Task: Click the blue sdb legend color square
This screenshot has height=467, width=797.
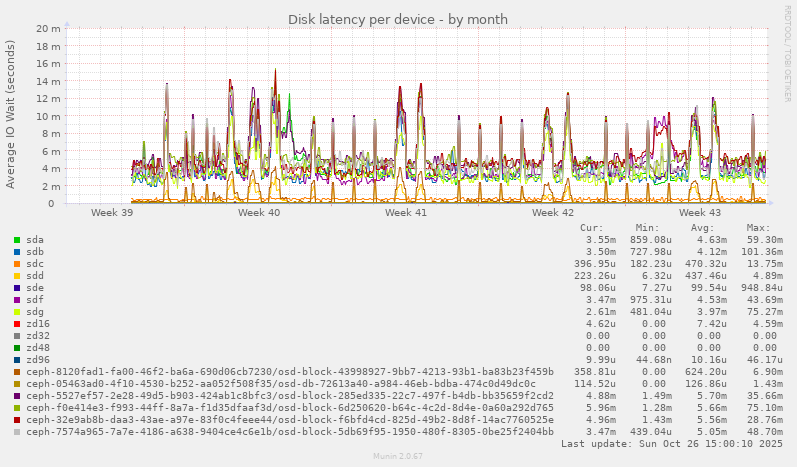Action: [17, 252]
